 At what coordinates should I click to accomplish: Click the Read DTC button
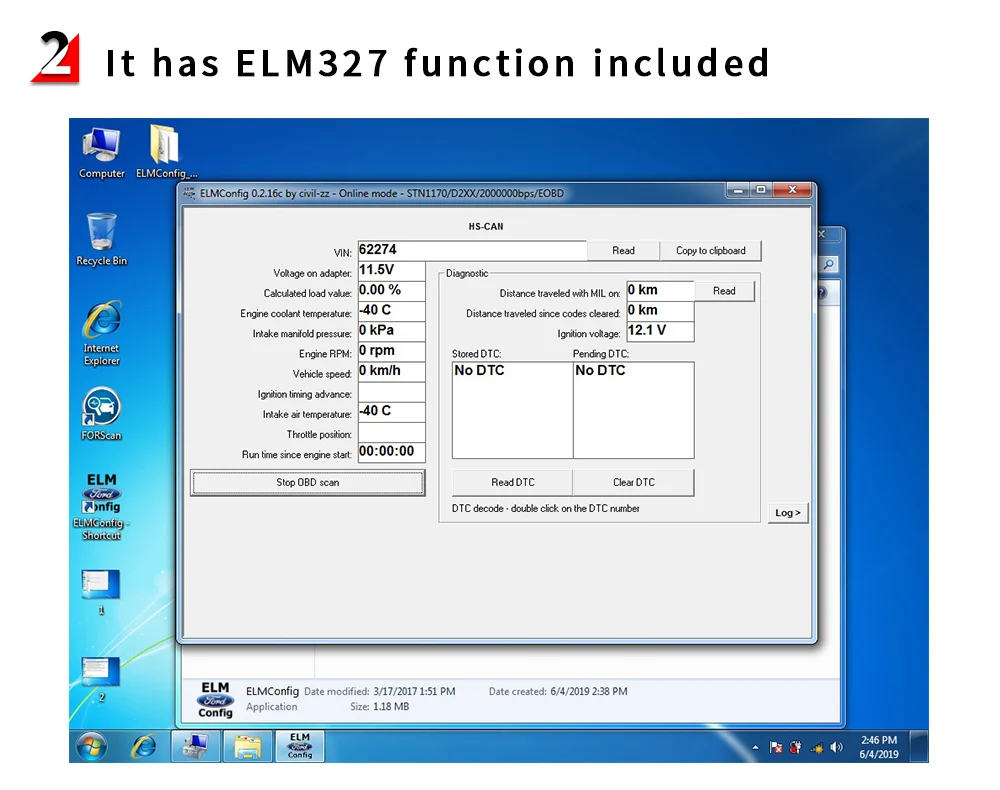pyautogui.click(x=513, y=483)
